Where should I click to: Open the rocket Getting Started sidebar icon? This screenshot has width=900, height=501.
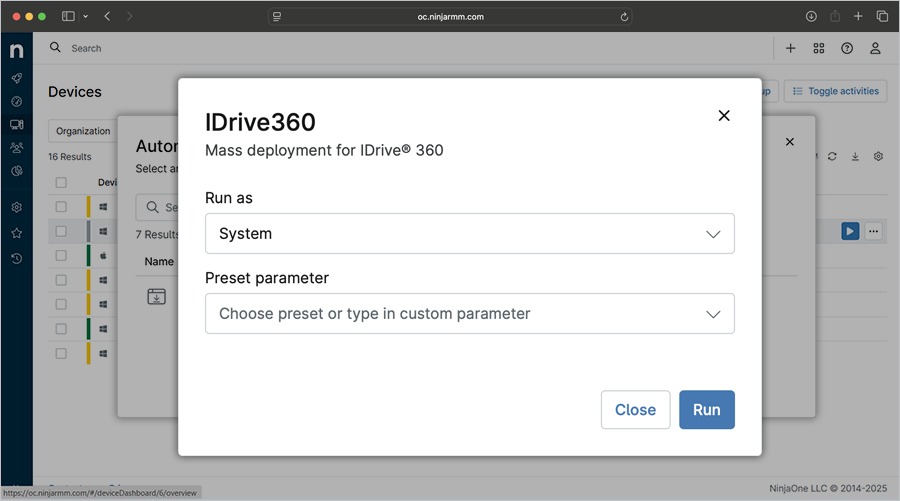[16, 78]
